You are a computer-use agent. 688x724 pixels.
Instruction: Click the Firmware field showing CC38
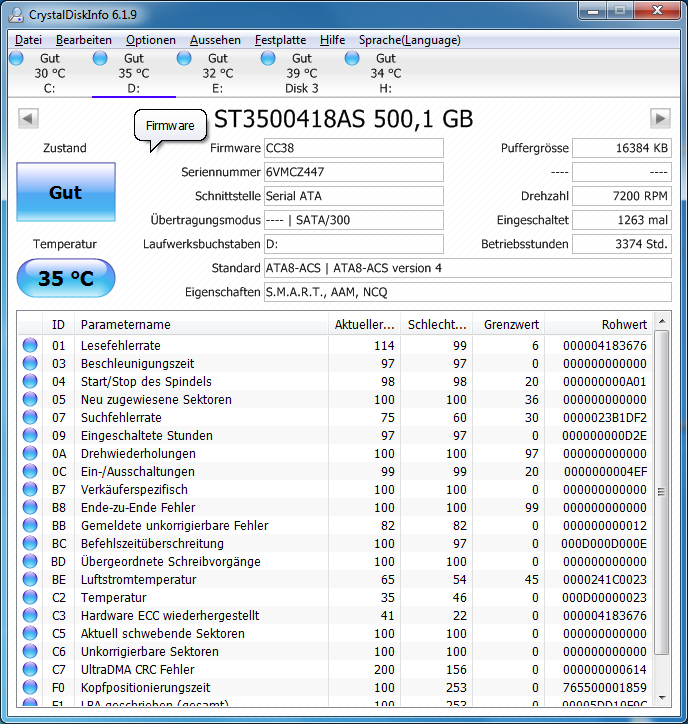pyautogui.click(x=354, y=148)
